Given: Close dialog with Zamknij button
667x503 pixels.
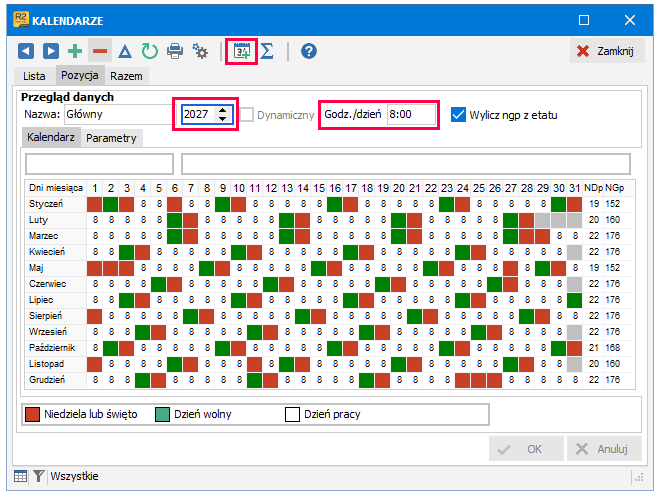Looking at the screenshot, I should tap(607, 51).
